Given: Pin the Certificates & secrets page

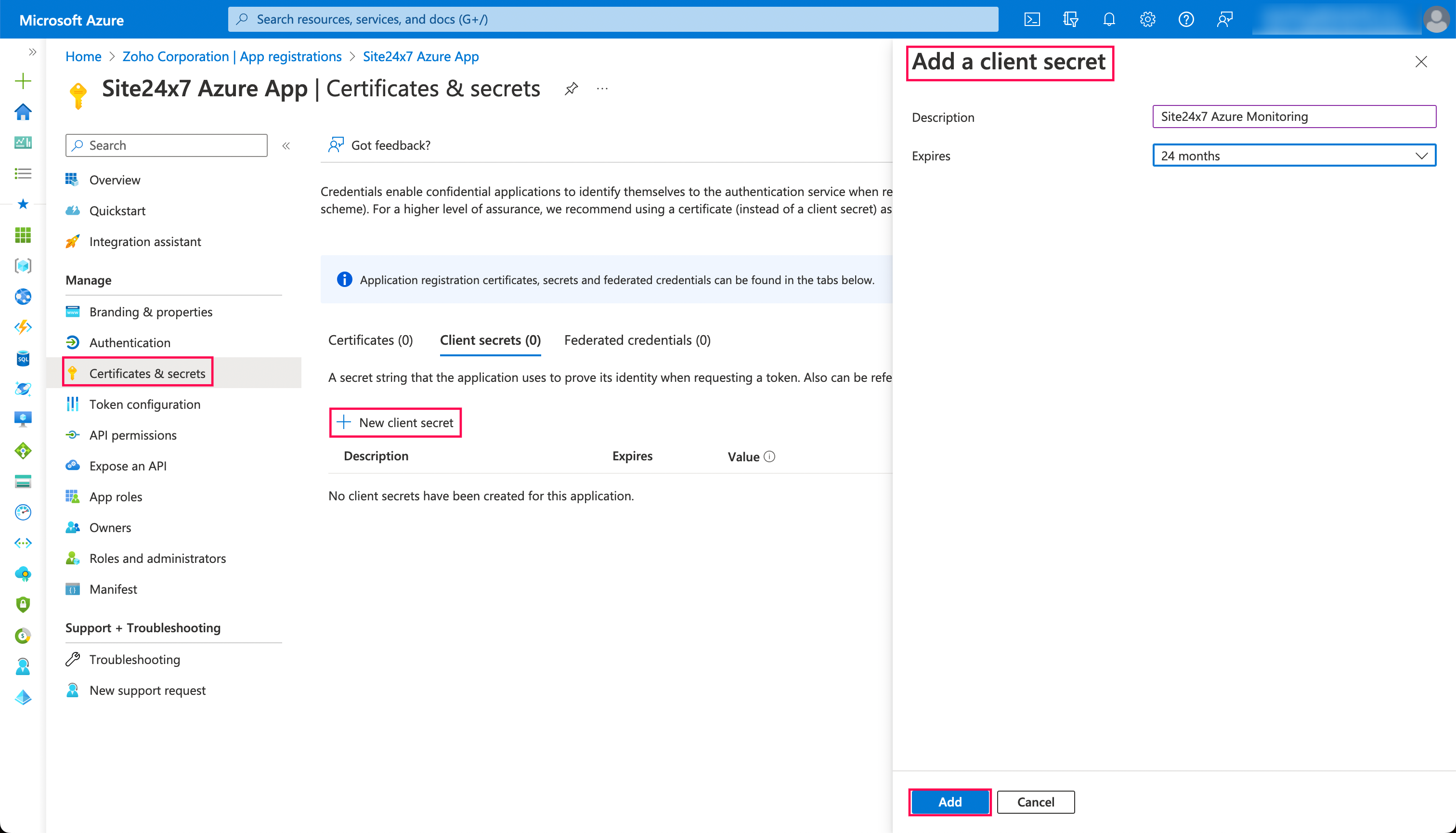Looking at the screenshot, I should 571,89.
